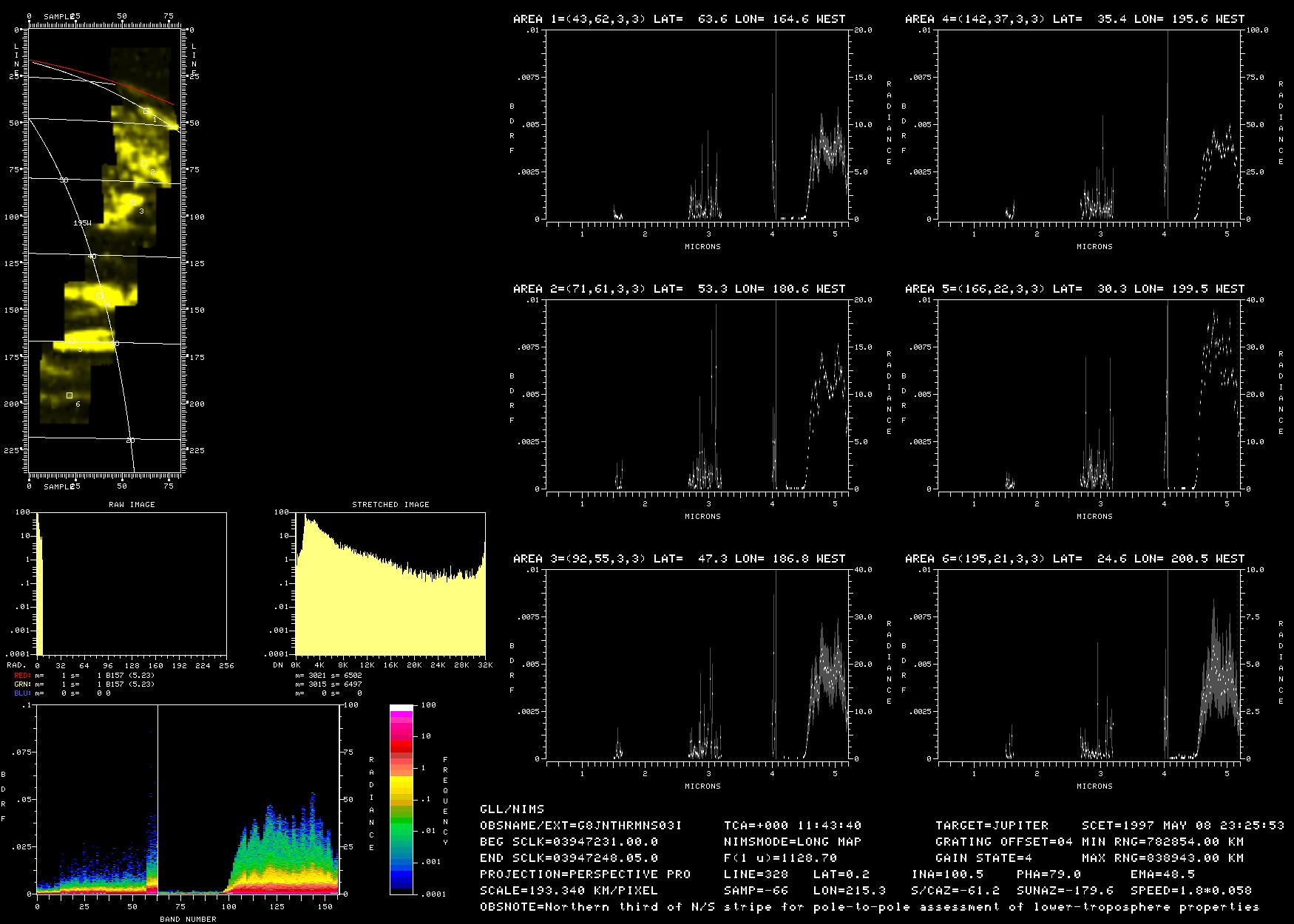Click the NIMSMODE=LONG MAP label
Image resolution: width=1294 pixels, height=924 pixels.
pos(793,841)
